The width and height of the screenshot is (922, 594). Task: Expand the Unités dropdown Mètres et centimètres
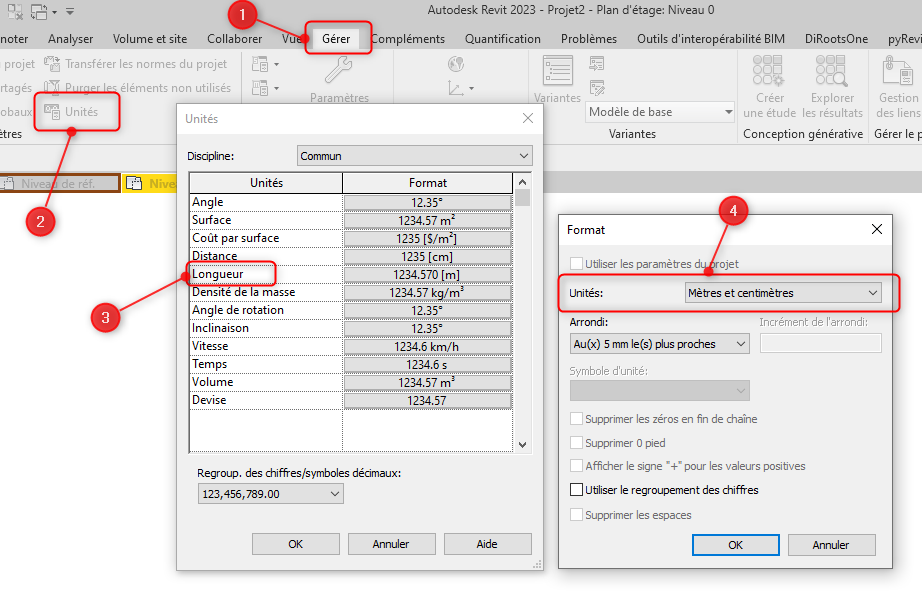pyautogui.click(x=782, y=293)
